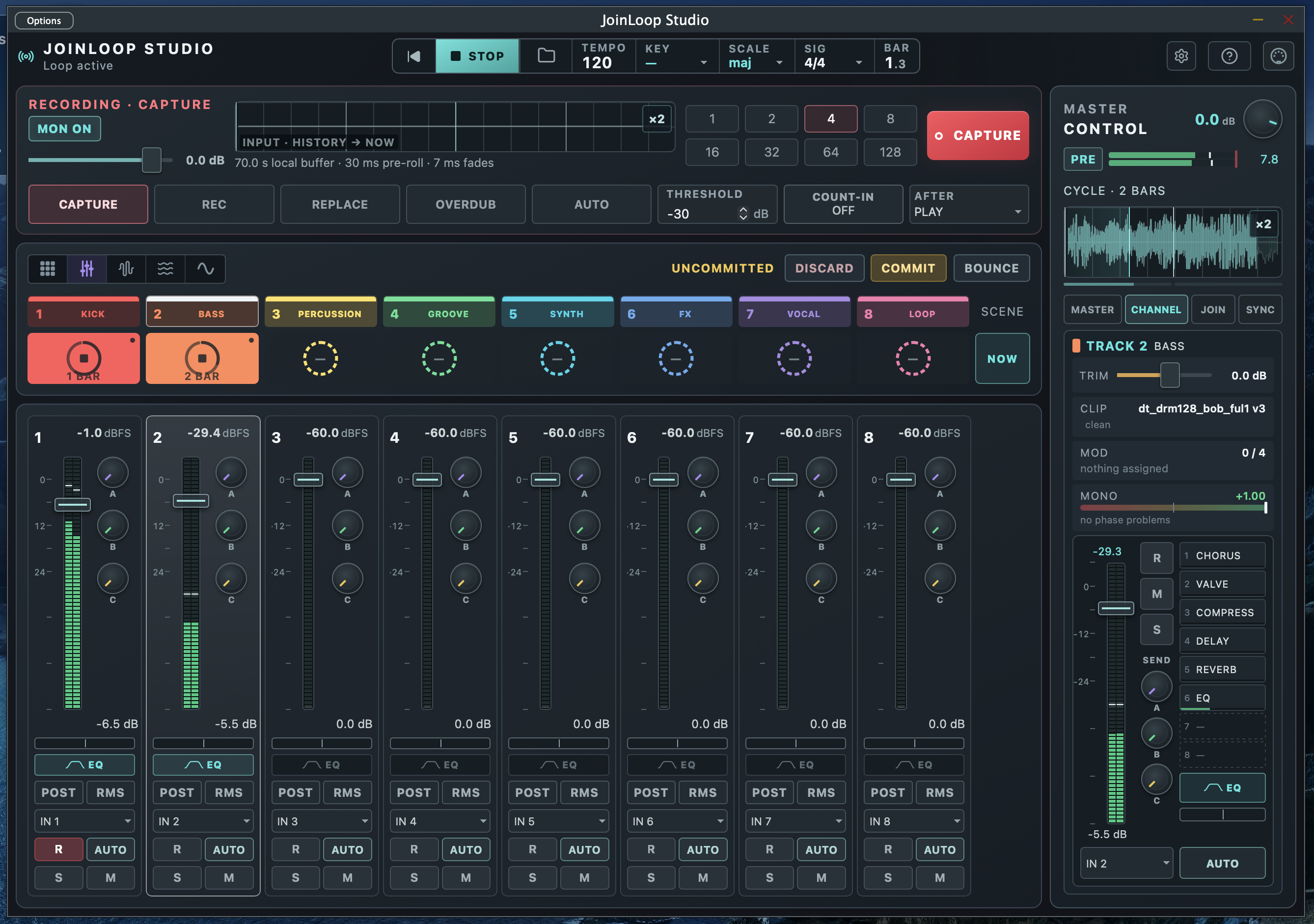This screenshot has width=1314, height=924.
Task: Click the empty Percussion loop circle
Action: (321, 359)
